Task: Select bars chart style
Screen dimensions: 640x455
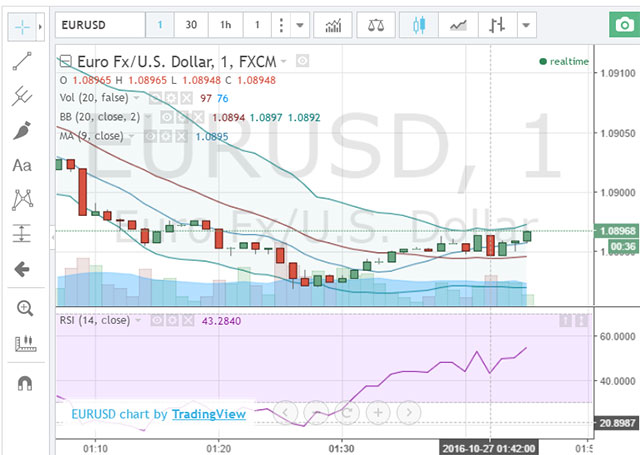Action: (x=497, y=25)
